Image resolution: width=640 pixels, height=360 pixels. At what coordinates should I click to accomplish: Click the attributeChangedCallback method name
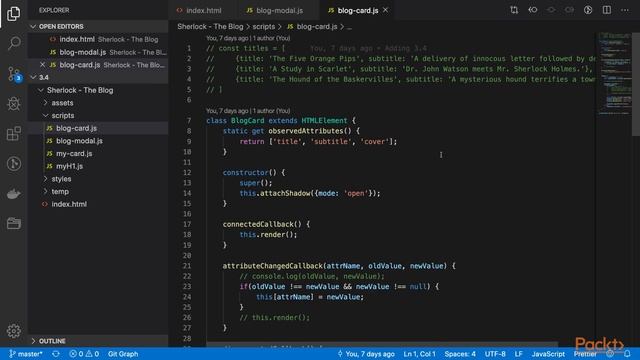(x=273, y=266)
